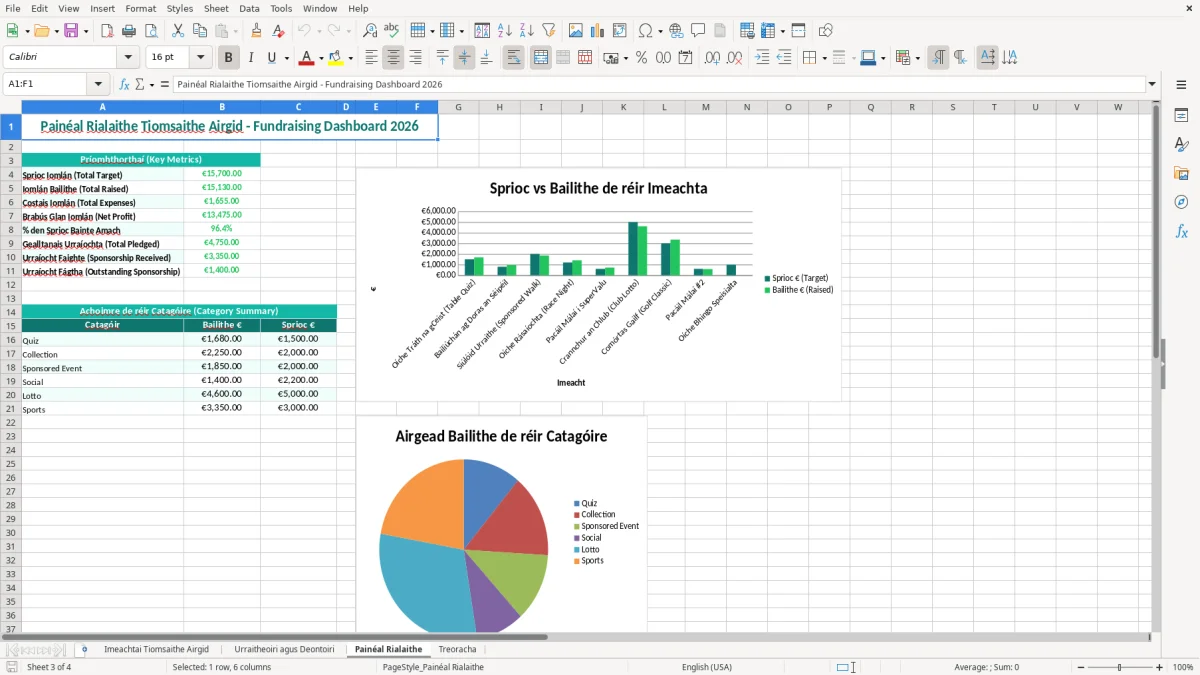This screenshot has height=675, width=1200.
Task: Open the Format menu
Action: point(140,8)
